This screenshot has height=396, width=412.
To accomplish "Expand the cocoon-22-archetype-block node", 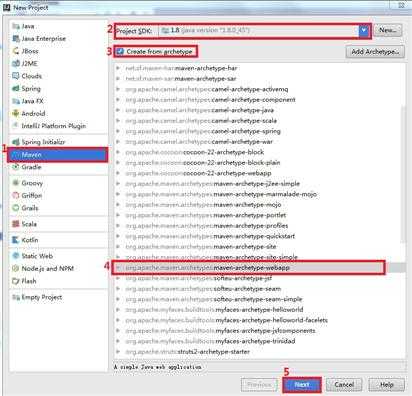I will click(x=118, y=152).
